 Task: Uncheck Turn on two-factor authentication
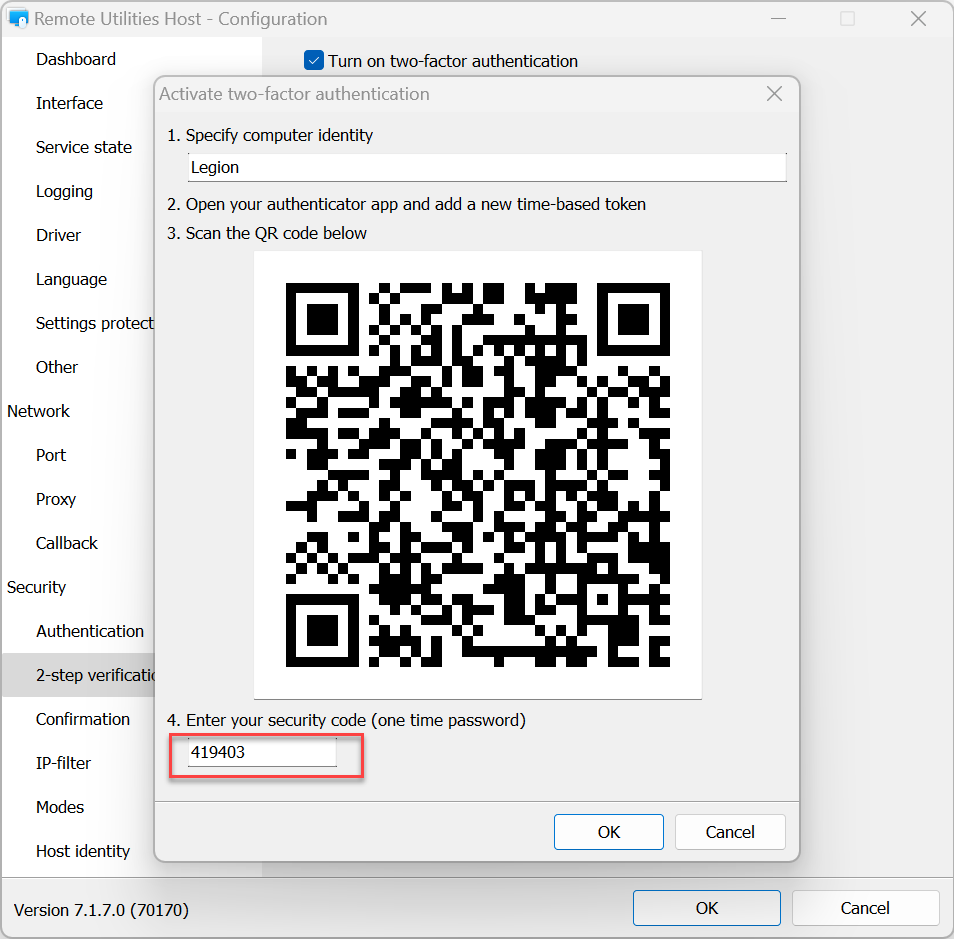click(x=314, y=61)
